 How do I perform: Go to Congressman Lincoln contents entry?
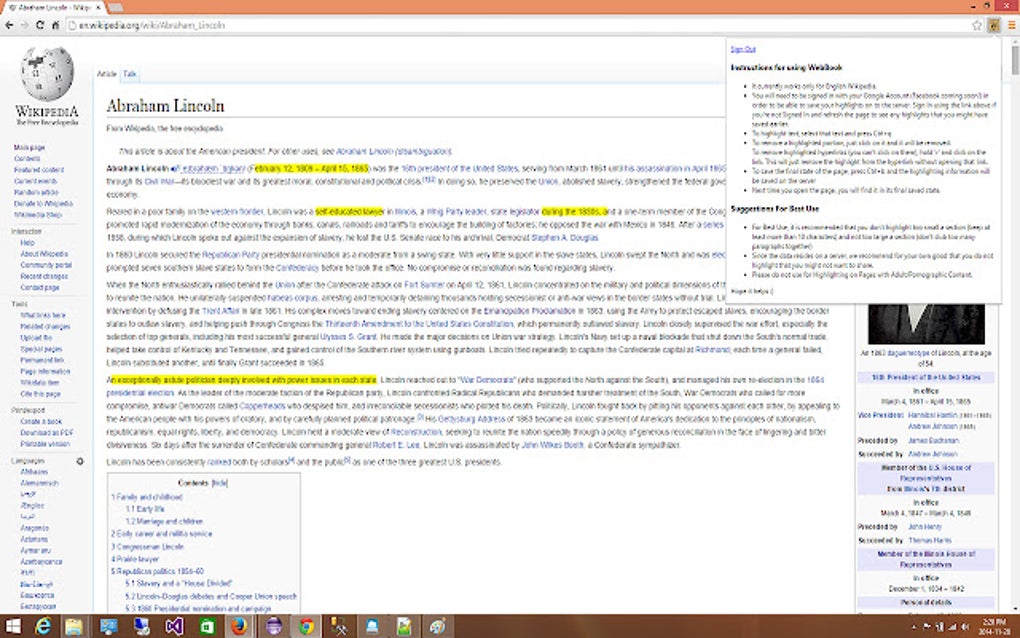tap(148, 547)
